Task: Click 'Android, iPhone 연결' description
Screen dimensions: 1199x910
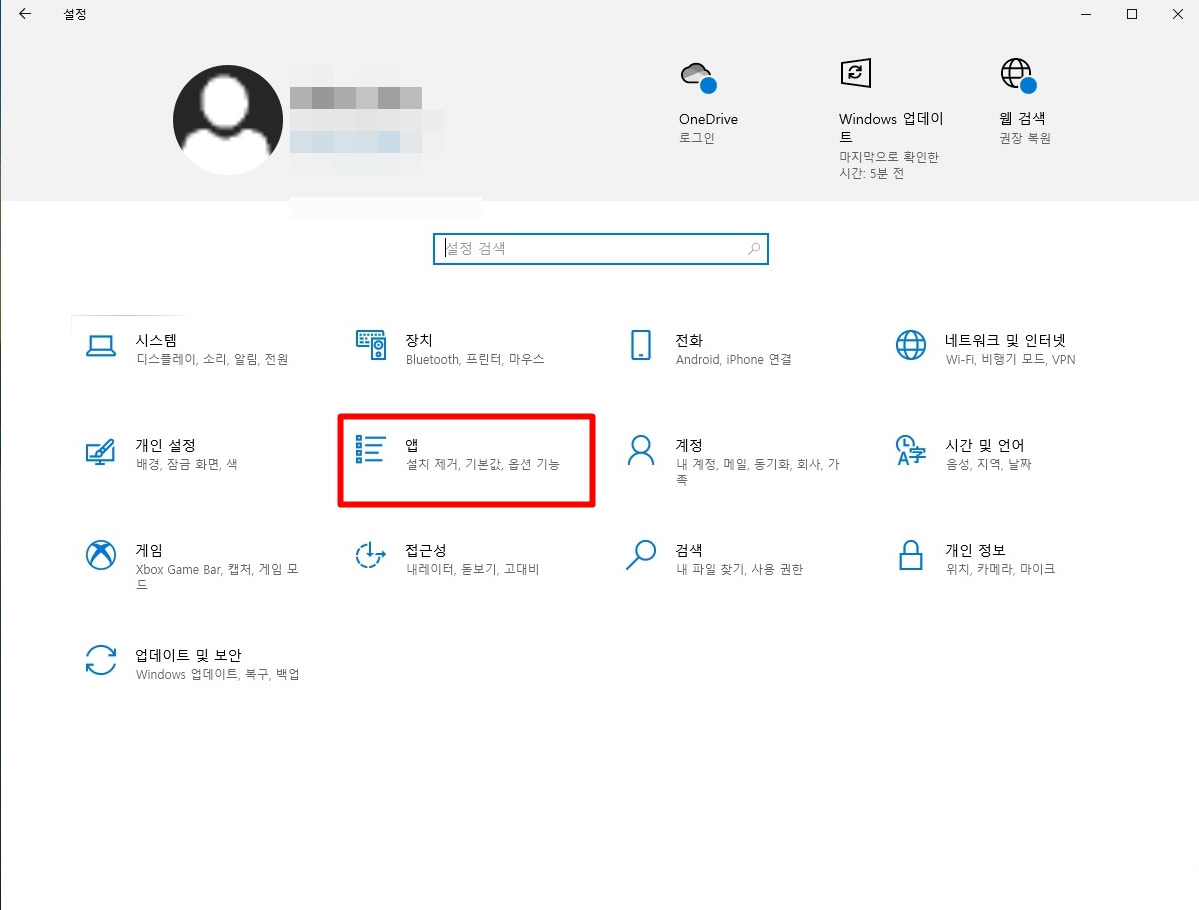Action: (733, 359)
